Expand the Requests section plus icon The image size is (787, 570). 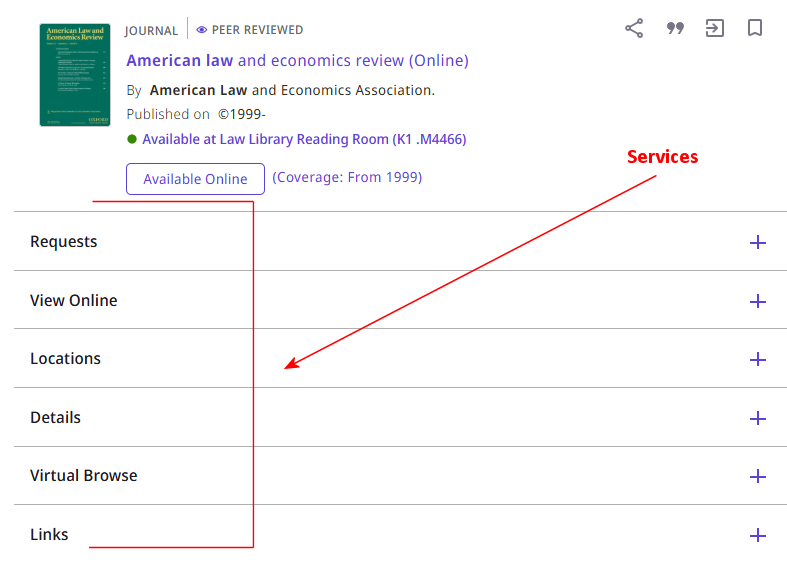coord(757,242)
